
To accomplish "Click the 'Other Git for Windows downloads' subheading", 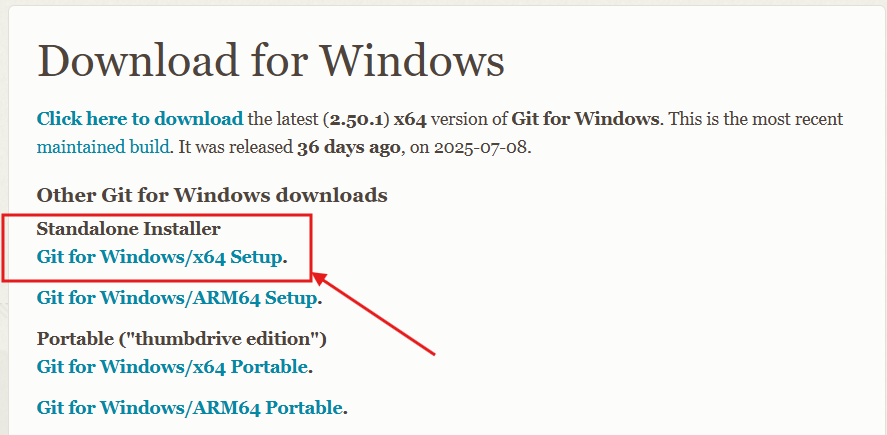I will click(x=211, y=195).
